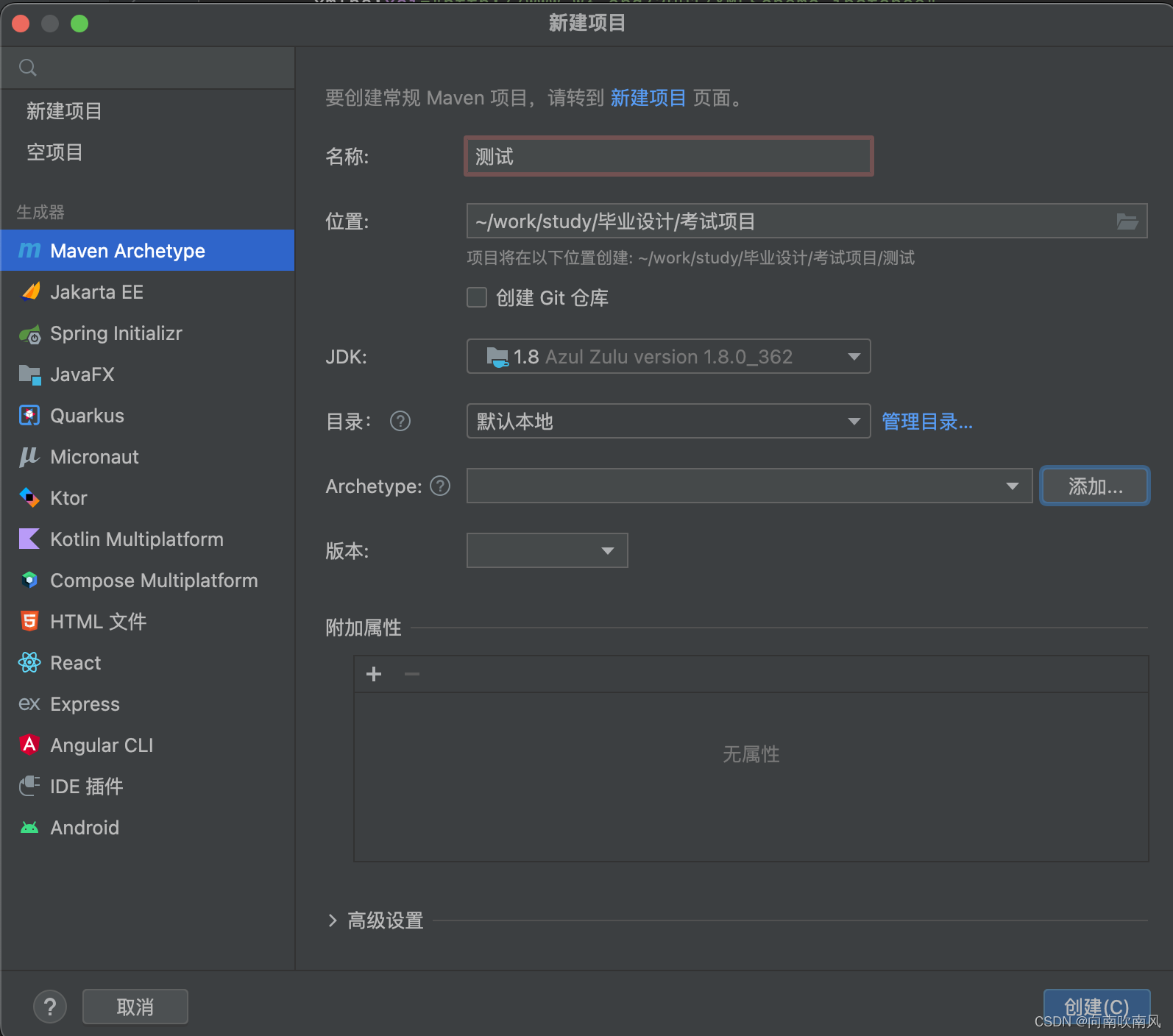Choose the Angular CLI generator
The width and height of the screenshot is (1173, 1036).
tap(147, 745)
